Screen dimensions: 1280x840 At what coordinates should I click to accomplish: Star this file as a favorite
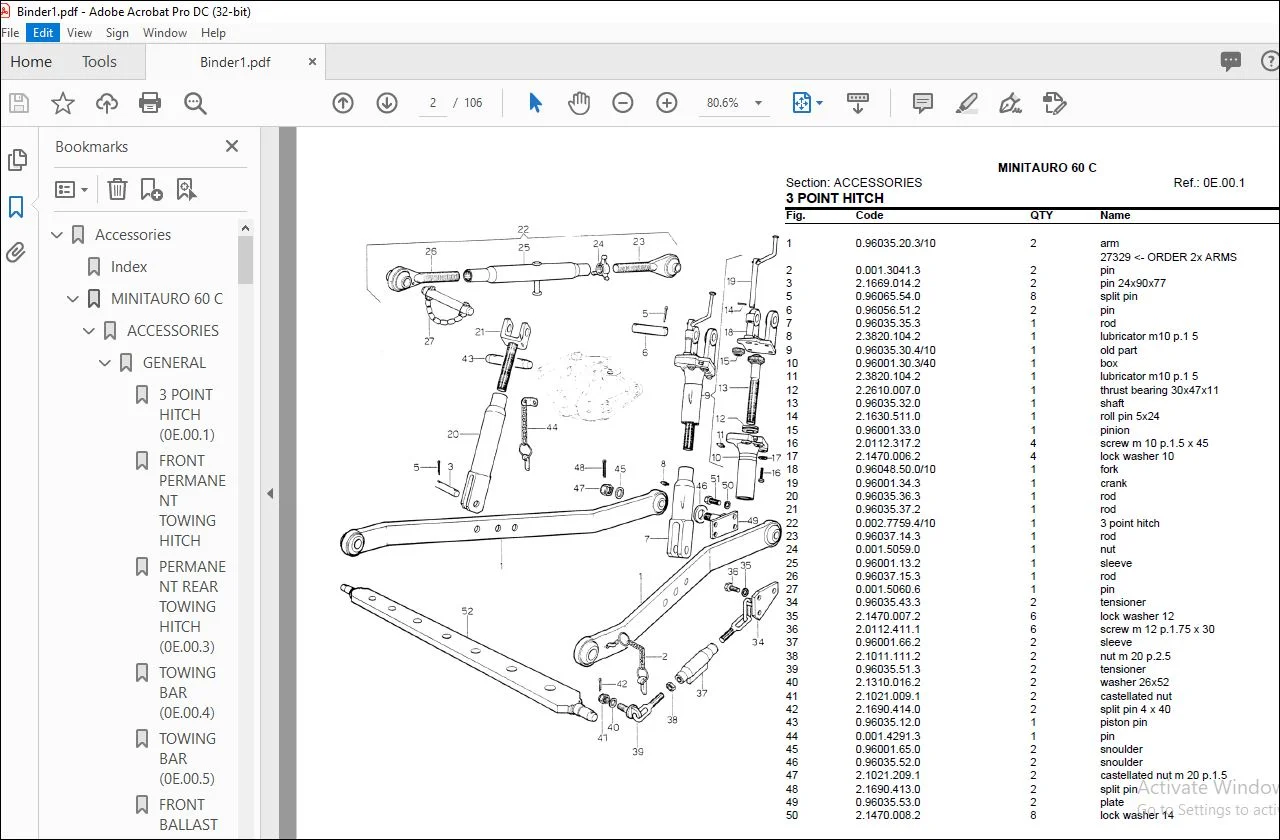[x=63, y=103]
